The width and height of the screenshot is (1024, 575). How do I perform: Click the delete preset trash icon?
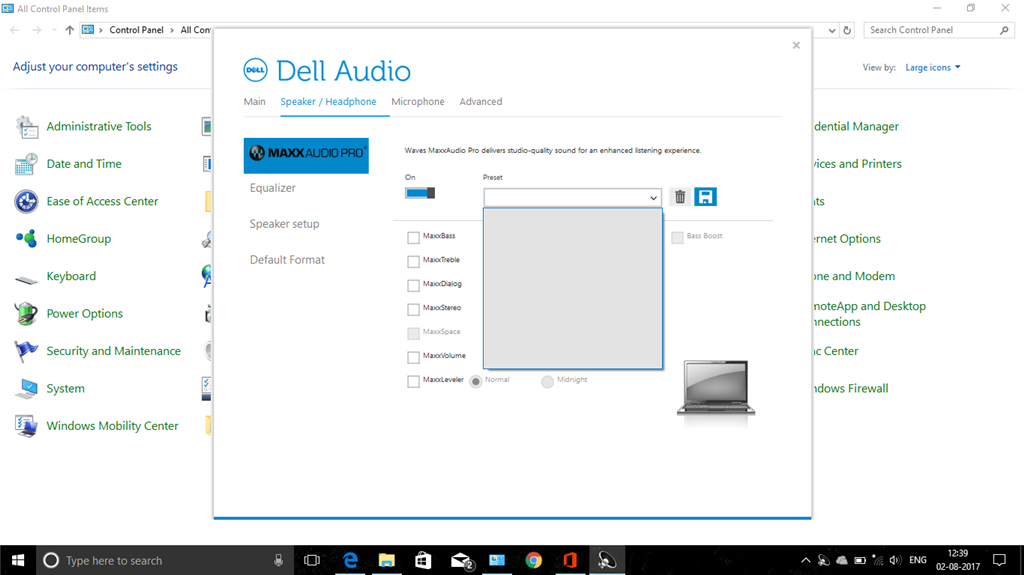[x=680, y=197]
